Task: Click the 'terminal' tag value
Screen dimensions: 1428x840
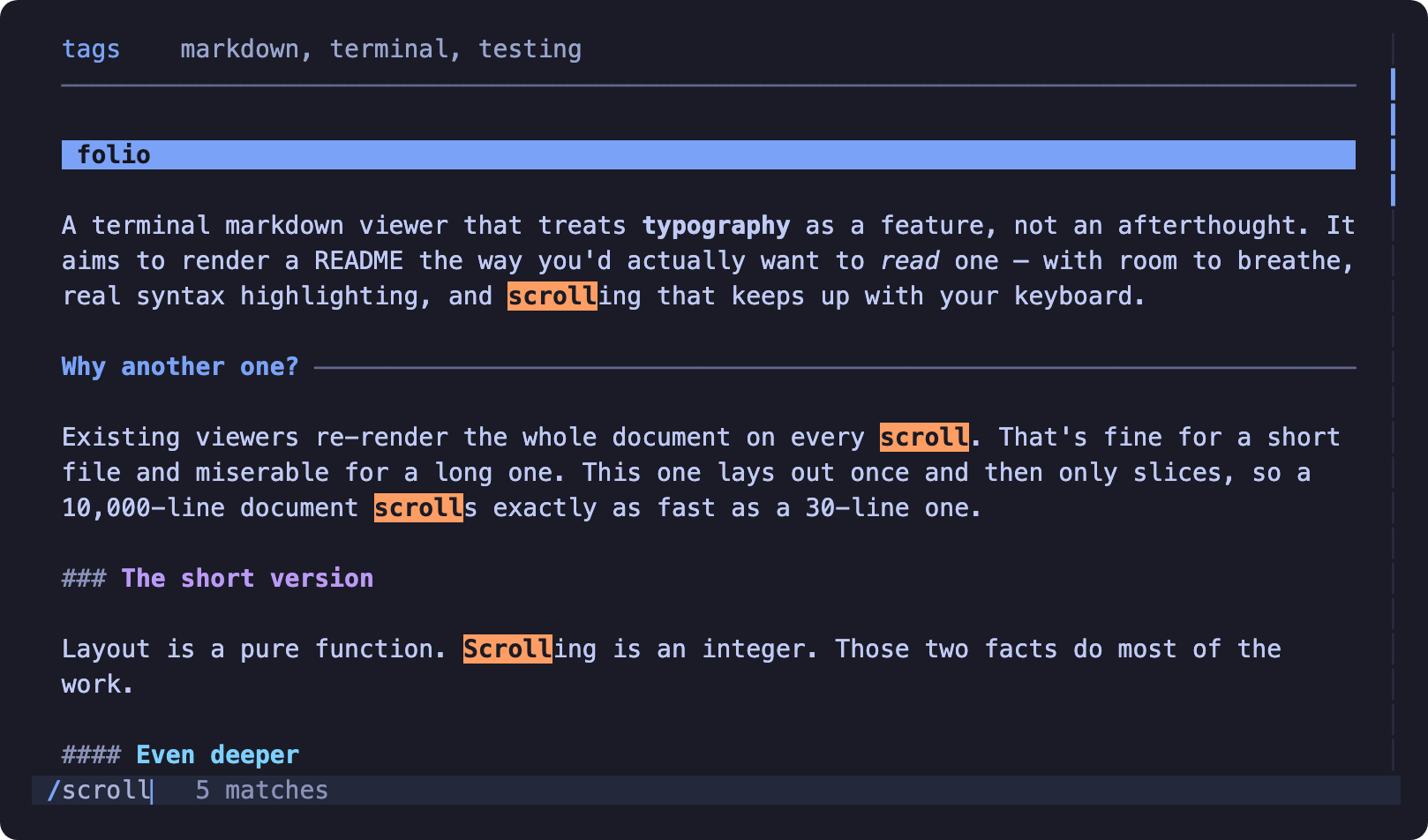Action: pos(389,49)
